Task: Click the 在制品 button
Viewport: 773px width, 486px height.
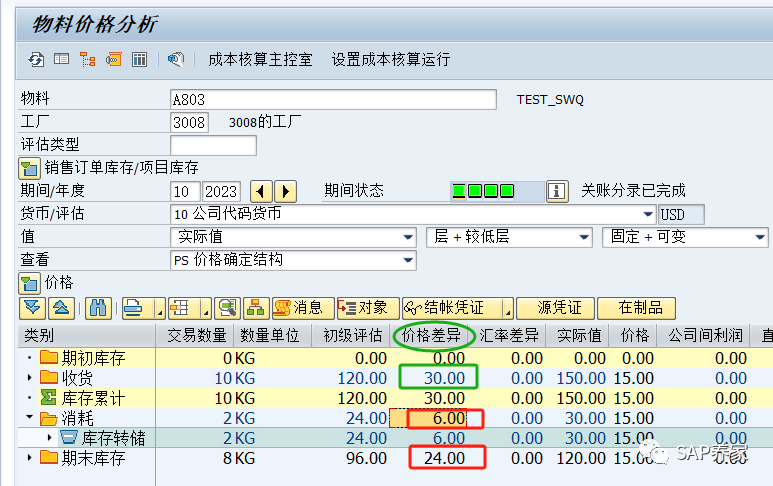Action: [637, 309]
